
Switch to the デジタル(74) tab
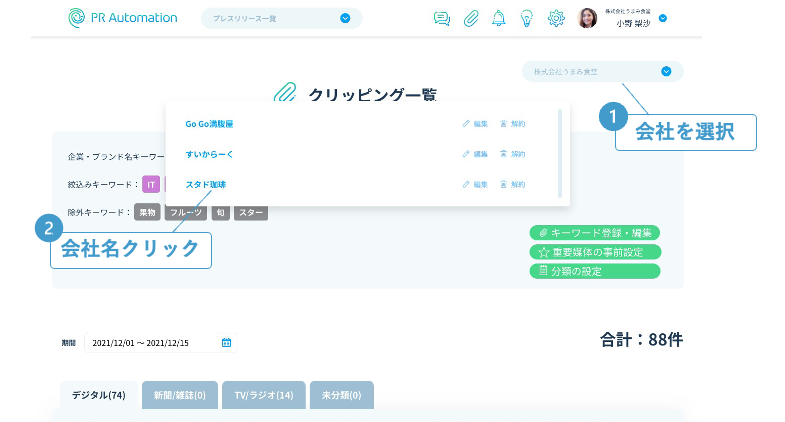(x=98, y=395)
